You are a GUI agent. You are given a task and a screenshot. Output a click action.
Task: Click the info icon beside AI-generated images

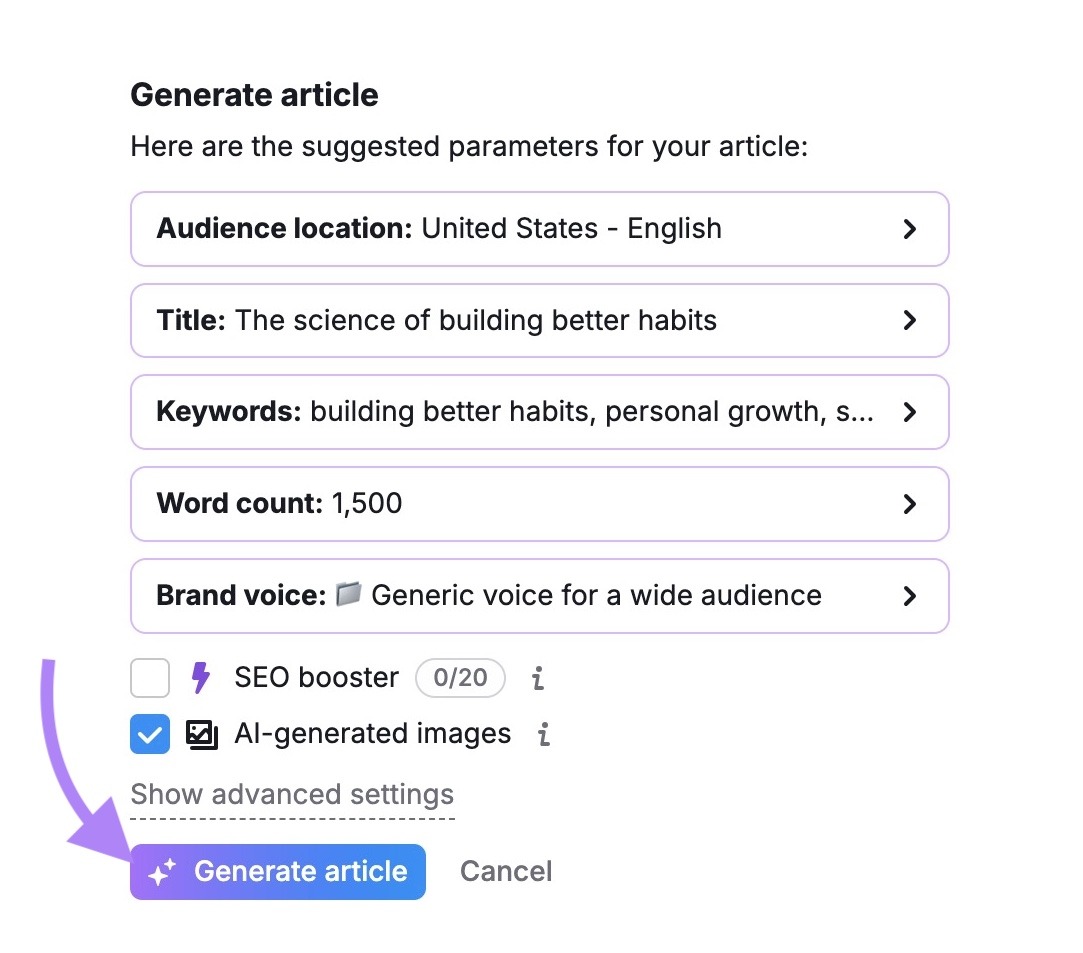click(x=543, y=735)
